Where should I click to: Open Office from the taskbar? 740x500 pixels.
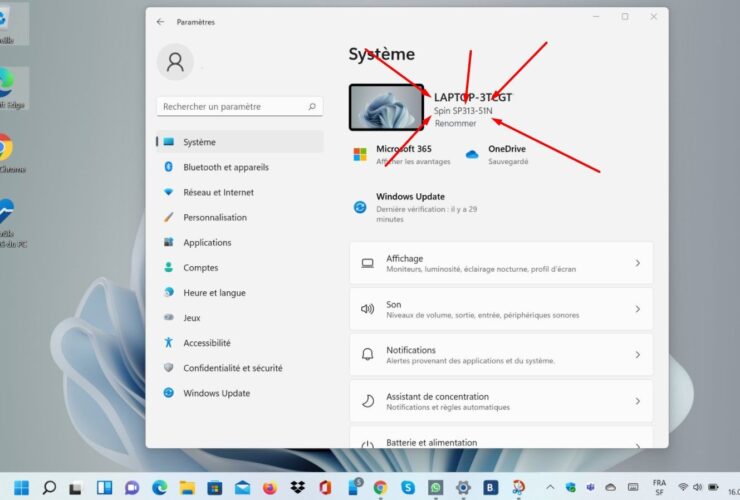pyautogui.click(x=325, y=487)
